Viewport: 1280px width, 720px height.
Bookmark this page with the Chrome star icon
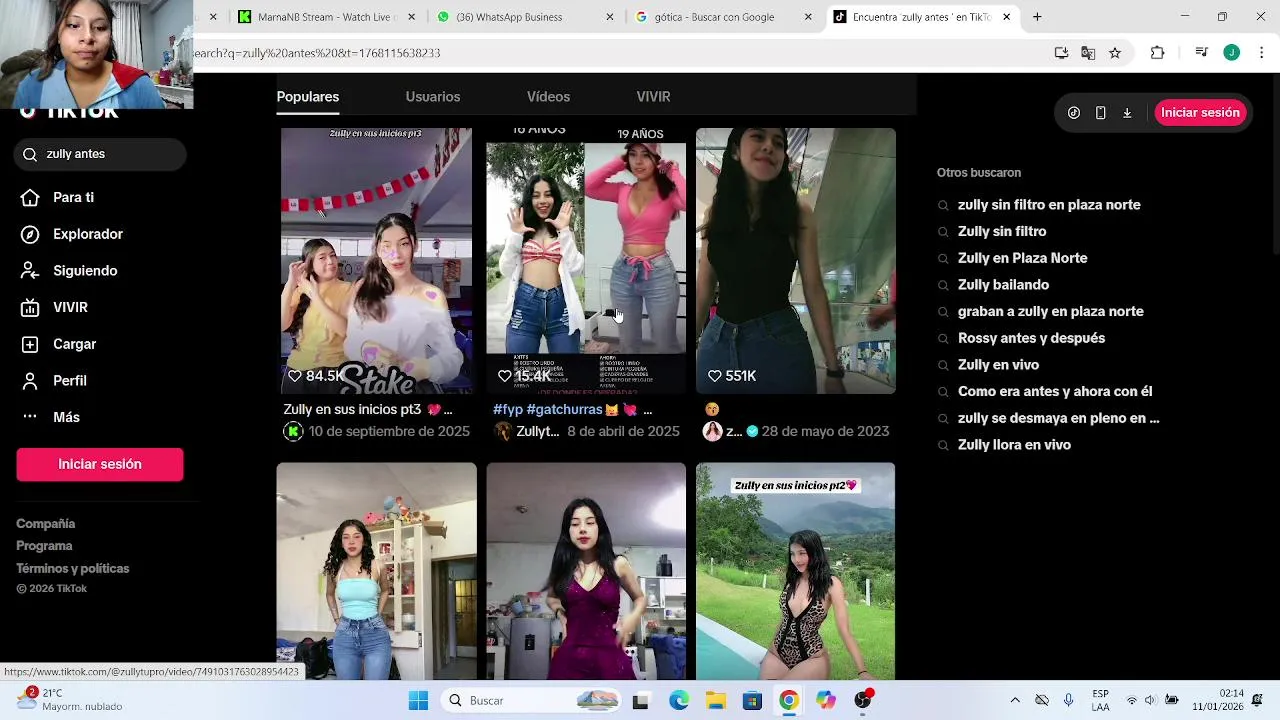pyautogui.click(x=1115, y=53)
